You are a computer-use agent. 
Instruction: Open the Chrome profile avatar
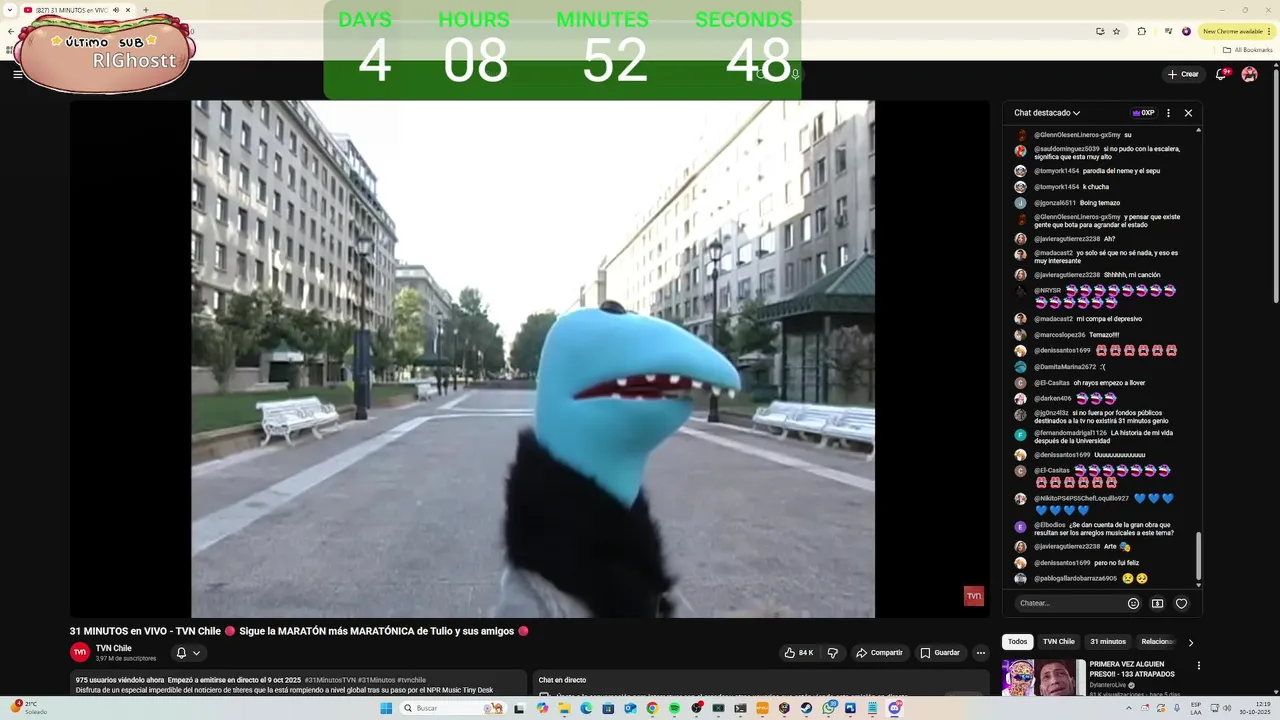[1187, 31]
